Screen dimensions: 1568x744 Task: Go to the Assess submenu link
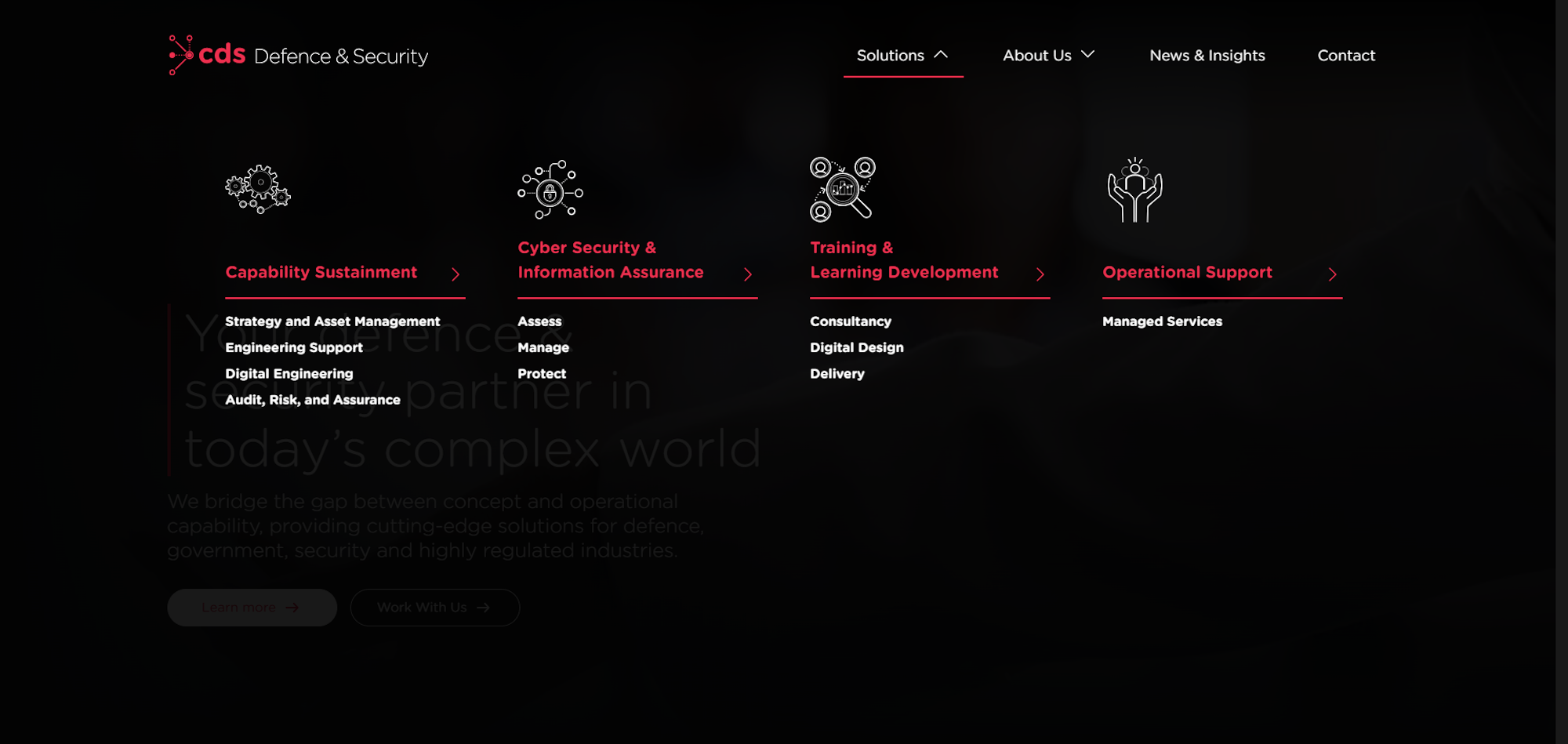539,321
